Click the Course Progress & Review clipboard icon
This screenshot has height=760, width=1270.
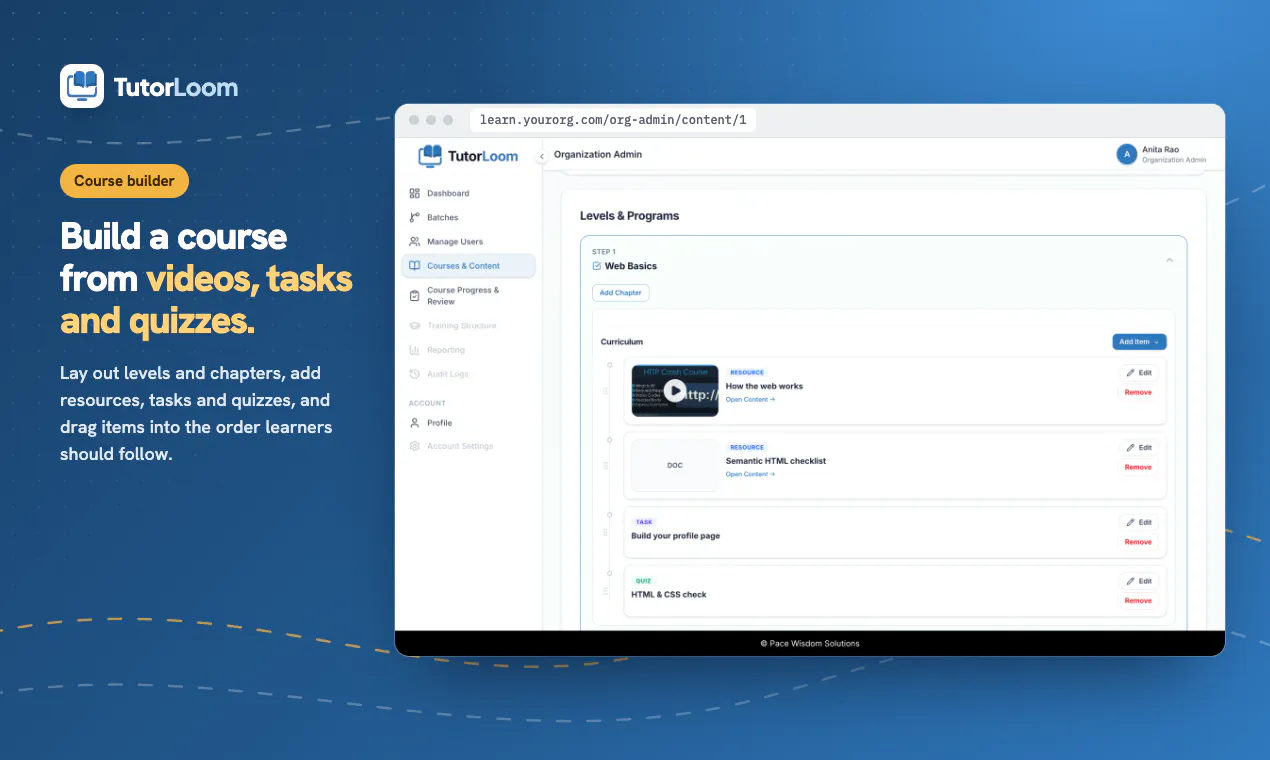[x=415, y=295]
